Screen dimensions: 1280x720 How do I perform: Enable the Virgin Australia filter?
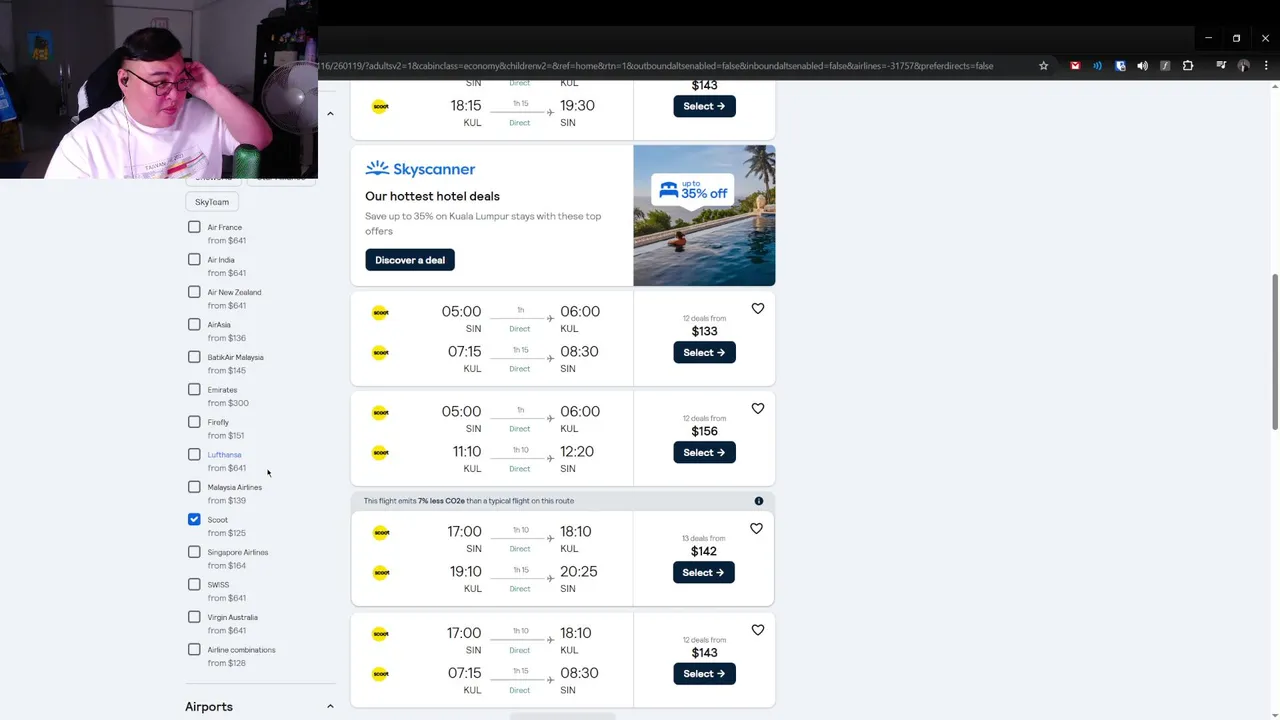(x=194, y=617)
